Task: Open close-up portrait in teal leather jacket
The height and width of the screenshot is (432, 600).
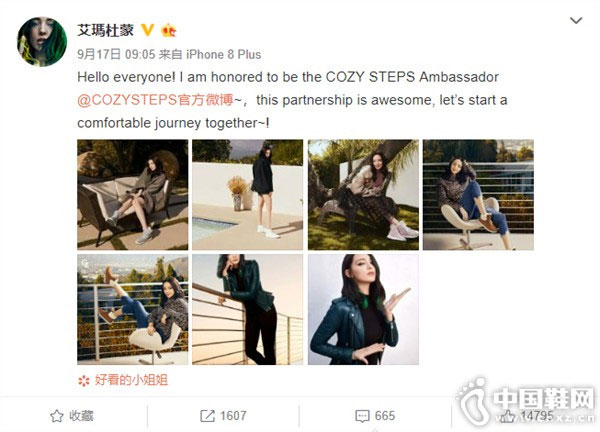Action: pos(363,310)
